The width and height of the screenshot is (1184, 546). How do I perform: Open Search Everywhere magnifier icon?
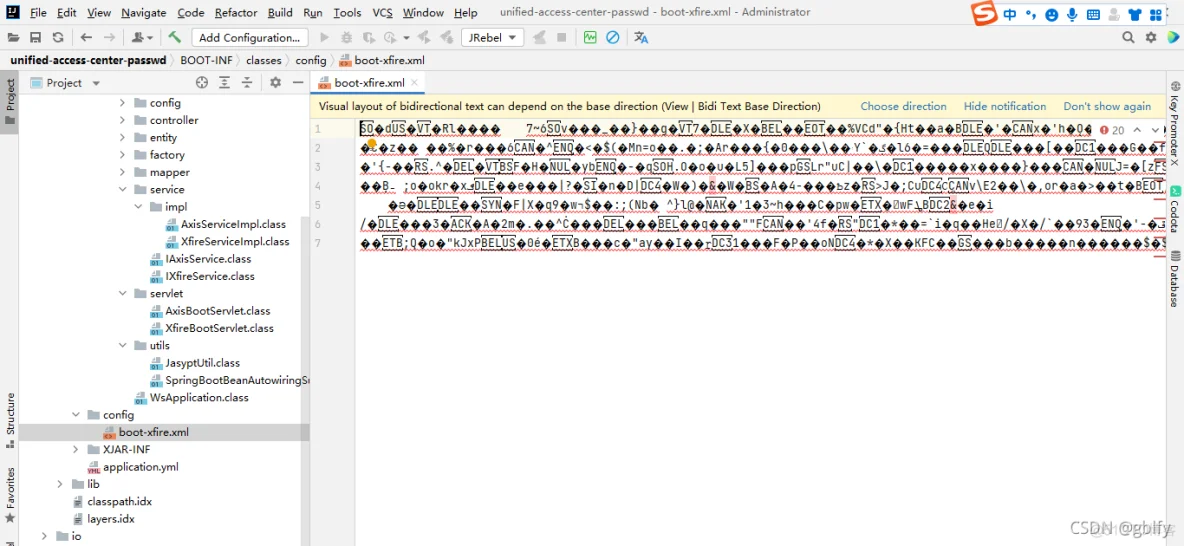1128,37
